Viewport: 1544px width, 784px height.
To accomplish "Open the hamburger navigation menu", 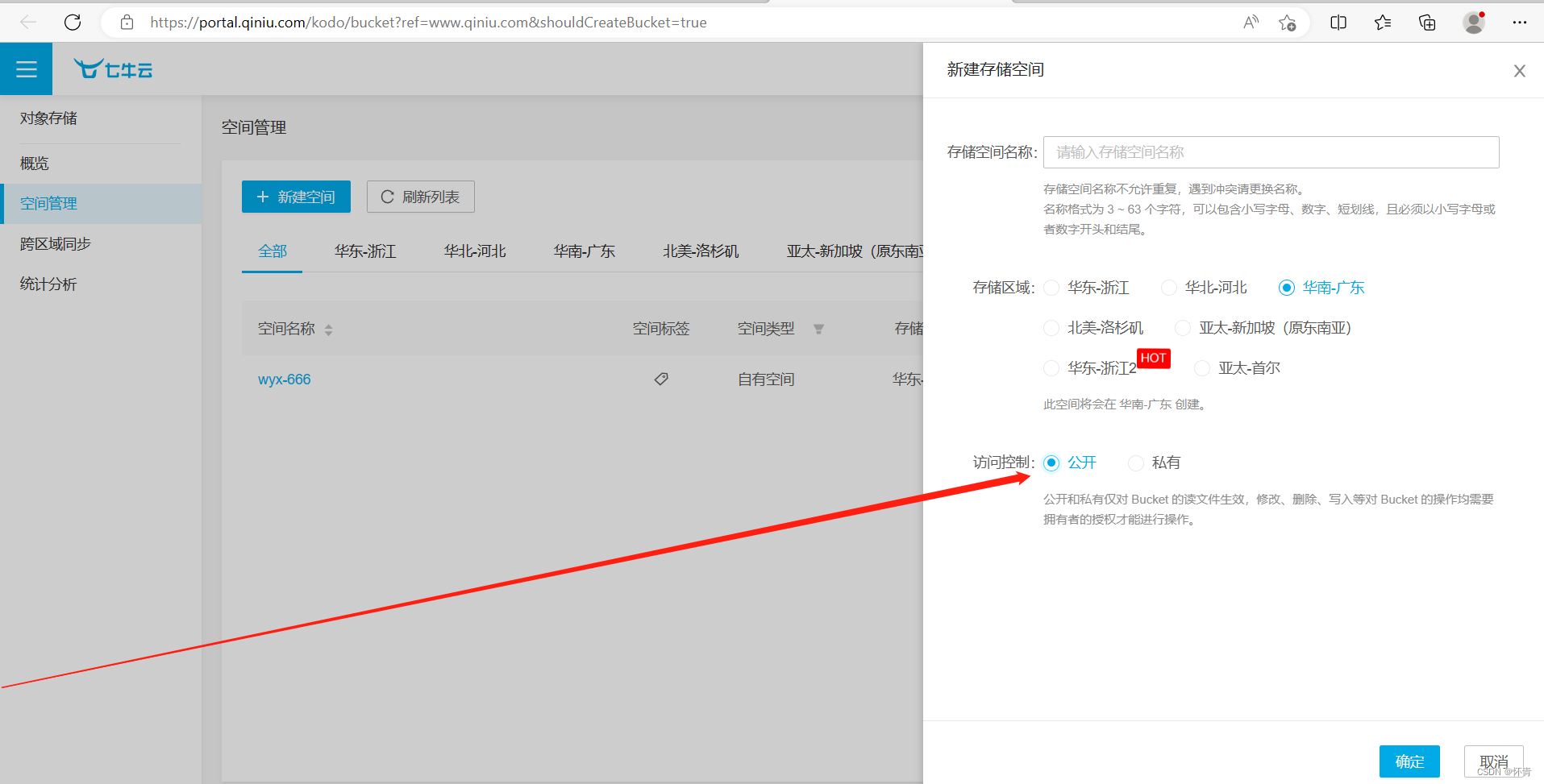I will point(26,68).
